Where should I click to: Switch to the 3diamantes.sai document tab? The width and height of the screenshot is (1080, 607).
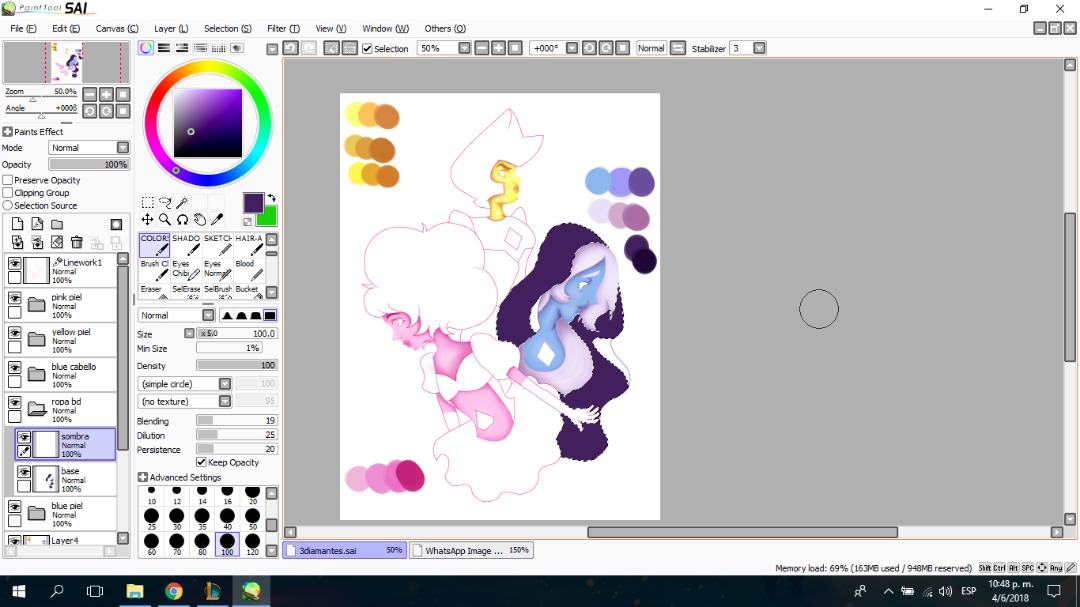(344, 551)
